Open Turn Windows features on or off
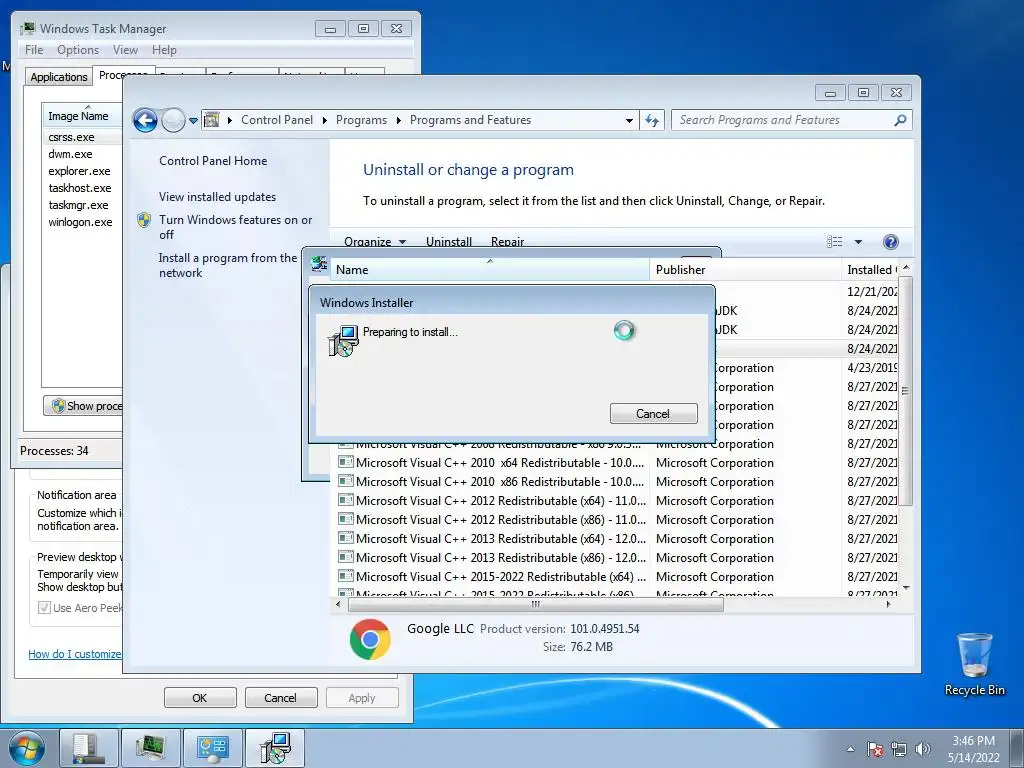 click(236, 227)
